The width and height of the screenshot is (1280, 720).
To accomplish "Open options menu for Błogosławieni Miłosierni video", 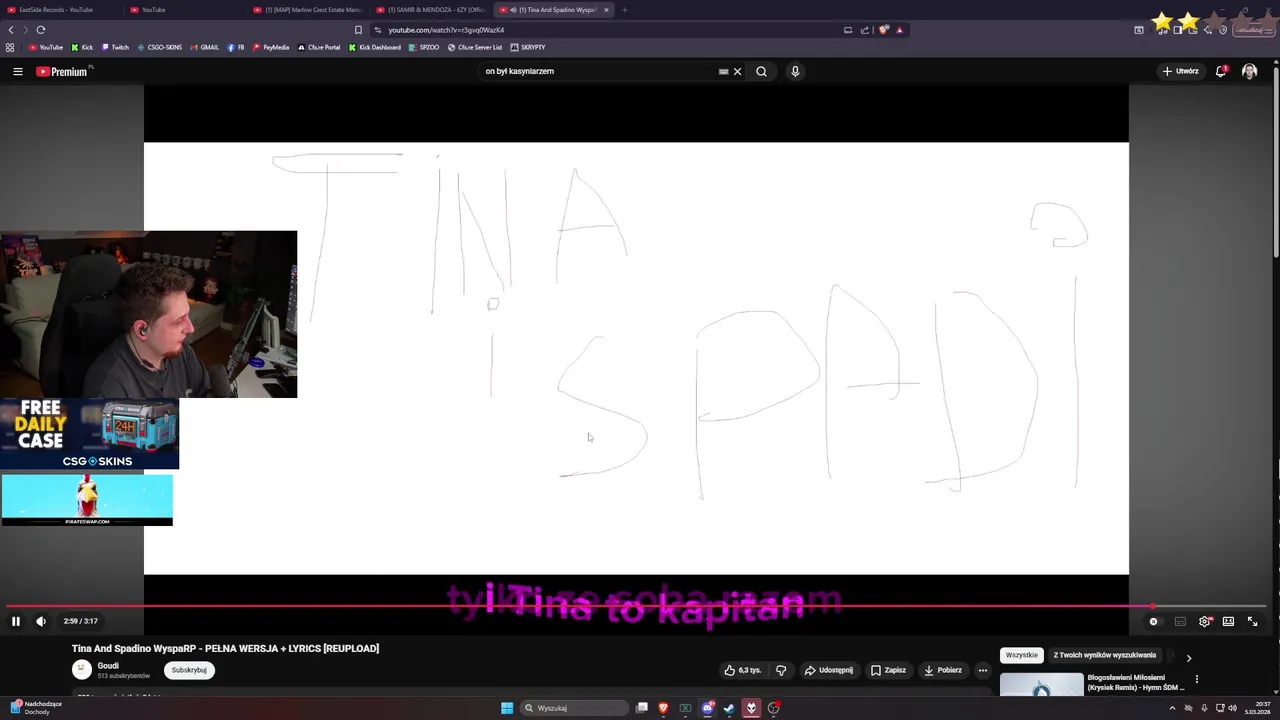I will click(1196, 679).
